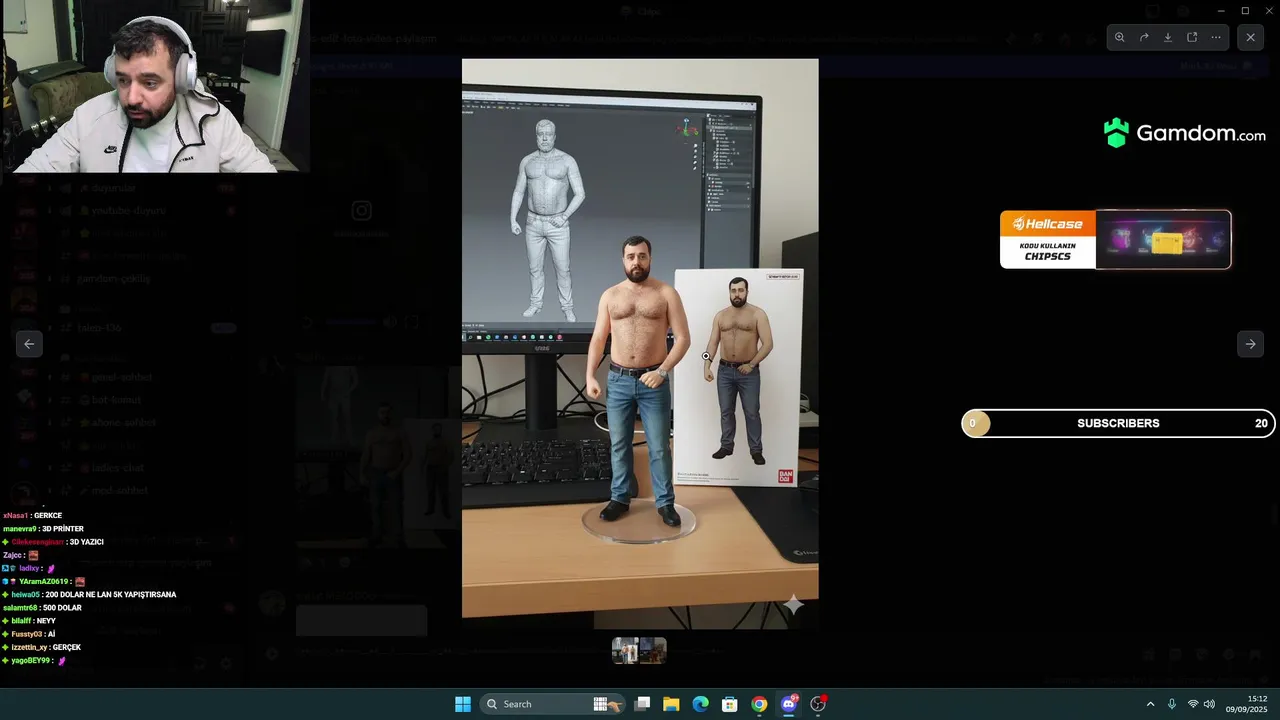Open Task View from the taskbar
The image size is (1280, 720).
coord(642,704)
